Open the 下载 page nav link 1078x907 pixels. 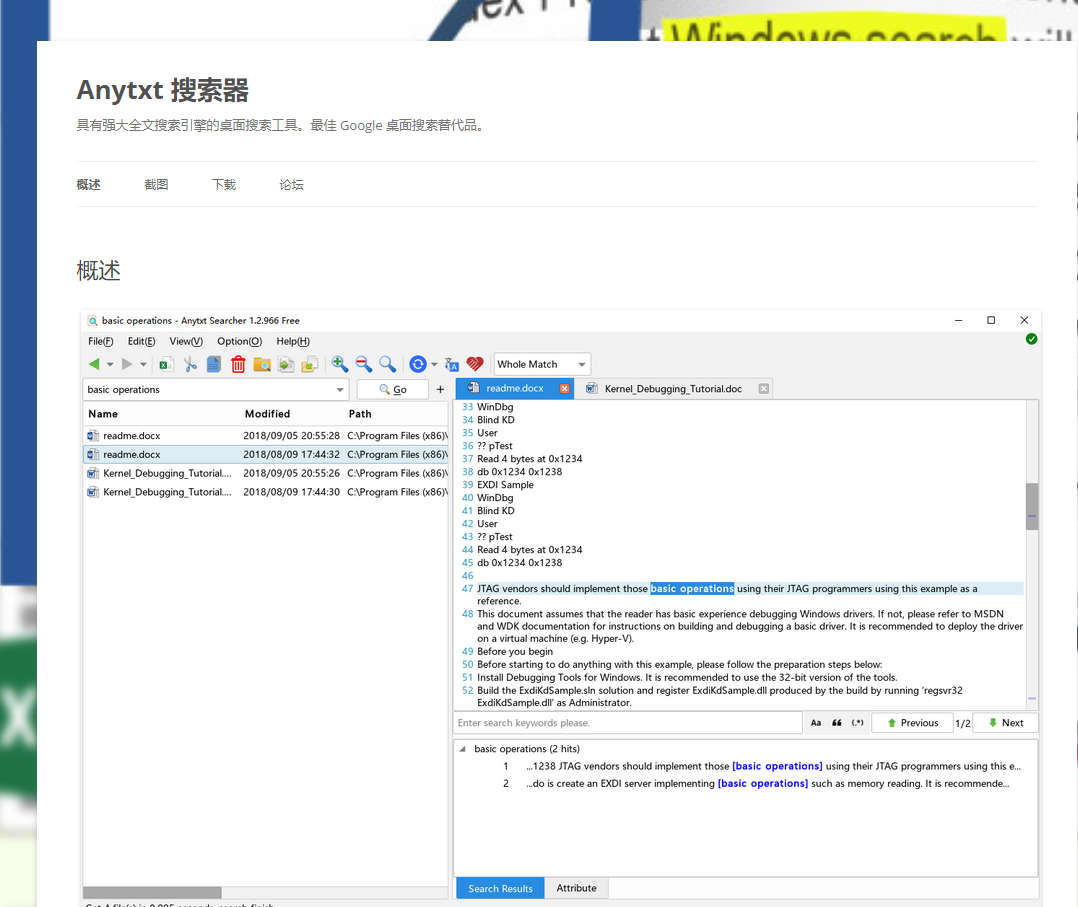coord(223,184)
